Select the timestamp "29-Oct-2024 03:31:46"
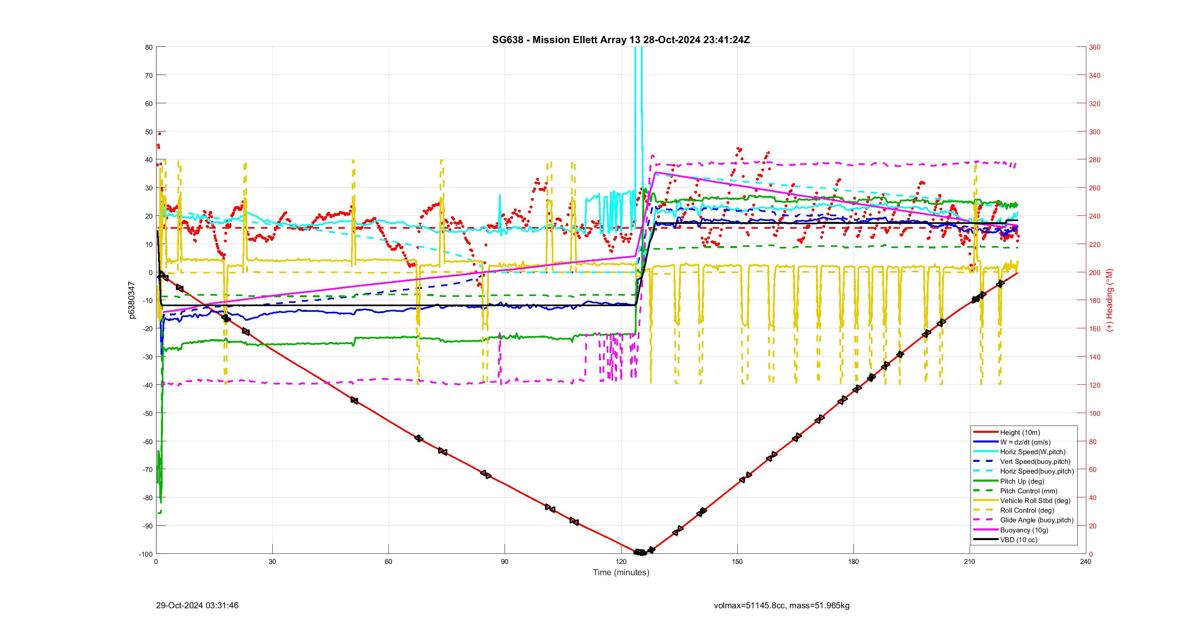Screen dimensions: 1200x622 click(x=197, y=605)
